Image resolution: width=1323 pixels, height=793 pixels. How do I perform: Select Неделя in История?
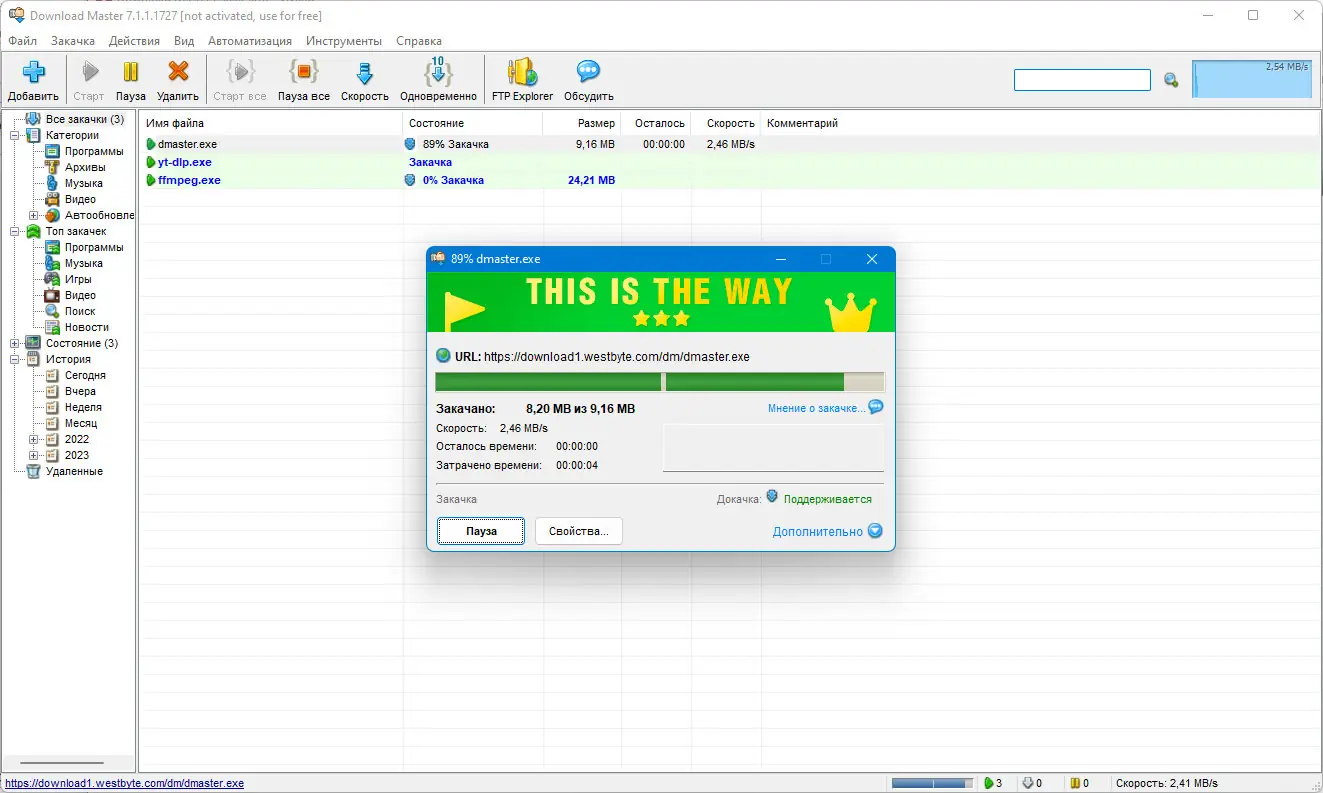click(83, 407)
